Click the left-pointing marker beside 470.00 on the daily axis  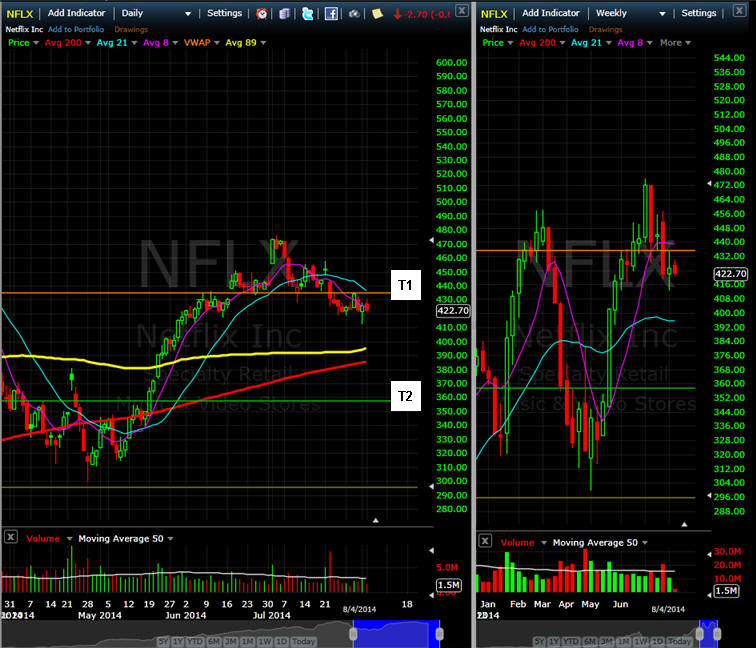(432, 240)
